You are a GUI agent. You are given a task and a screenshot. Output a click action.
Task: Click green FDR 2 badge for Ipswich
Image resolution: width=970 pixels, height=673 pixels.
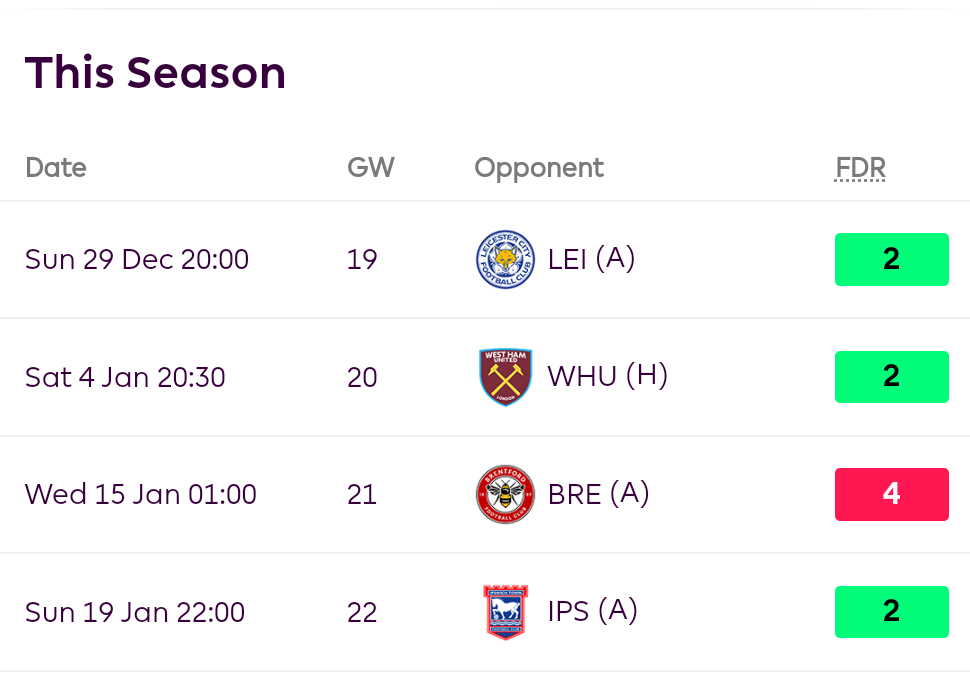pyautogui.click(x=891, y=612)
